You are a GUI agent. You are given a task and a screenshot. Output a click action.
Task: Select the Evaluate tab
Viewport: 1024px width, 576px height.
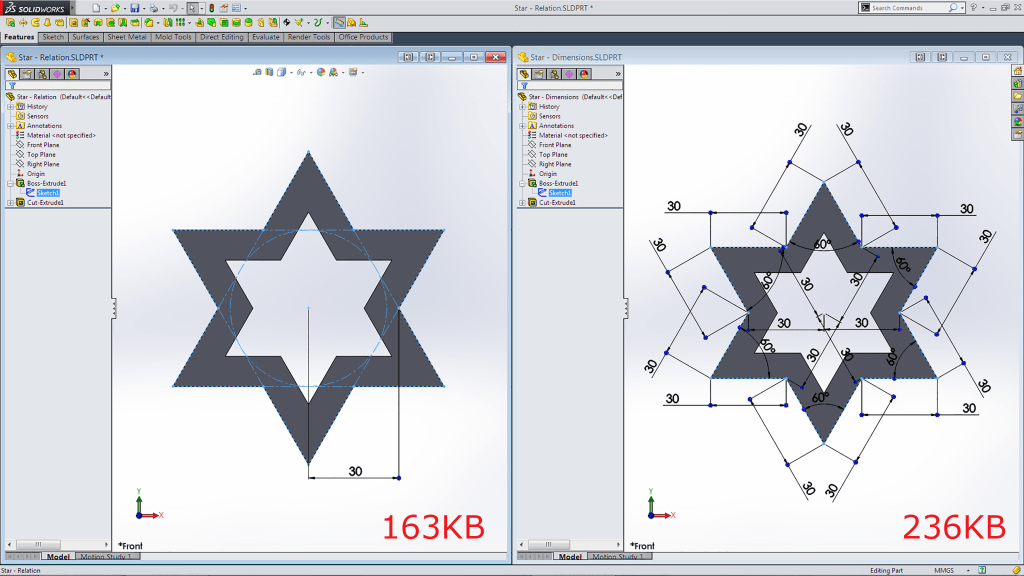coord(265,37)
